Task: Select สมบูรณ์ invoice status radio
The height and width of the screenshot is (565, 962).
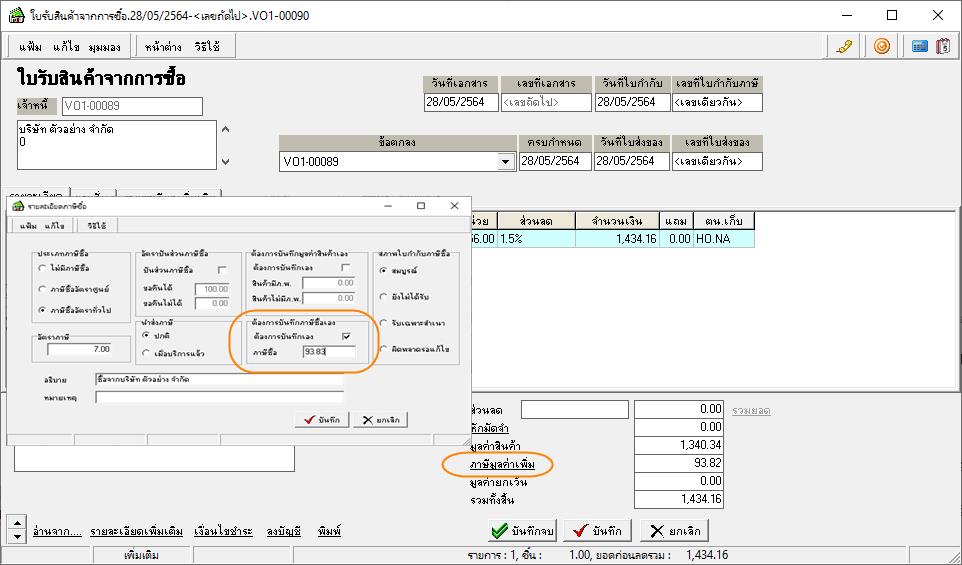Action: point(383,271)
